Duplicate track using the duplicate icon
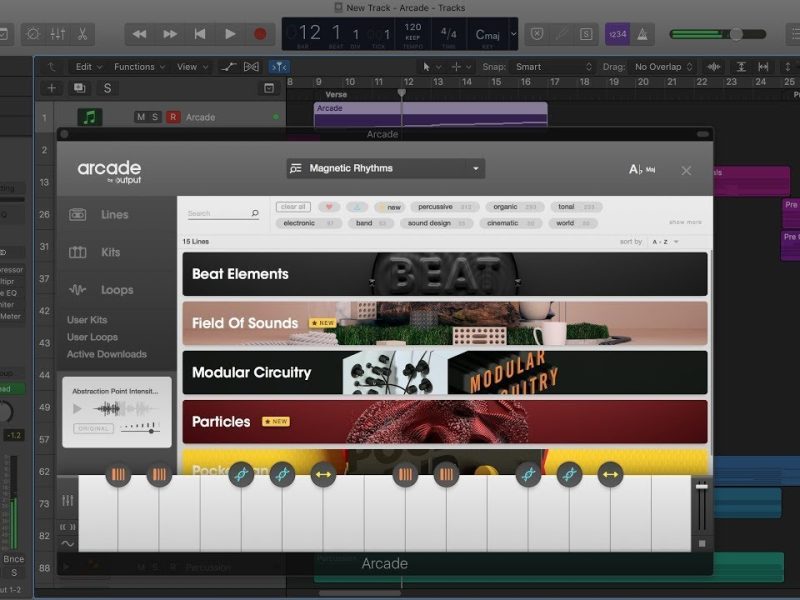The height and width of the screenshot is (600, 800). [x=80, y=88]
